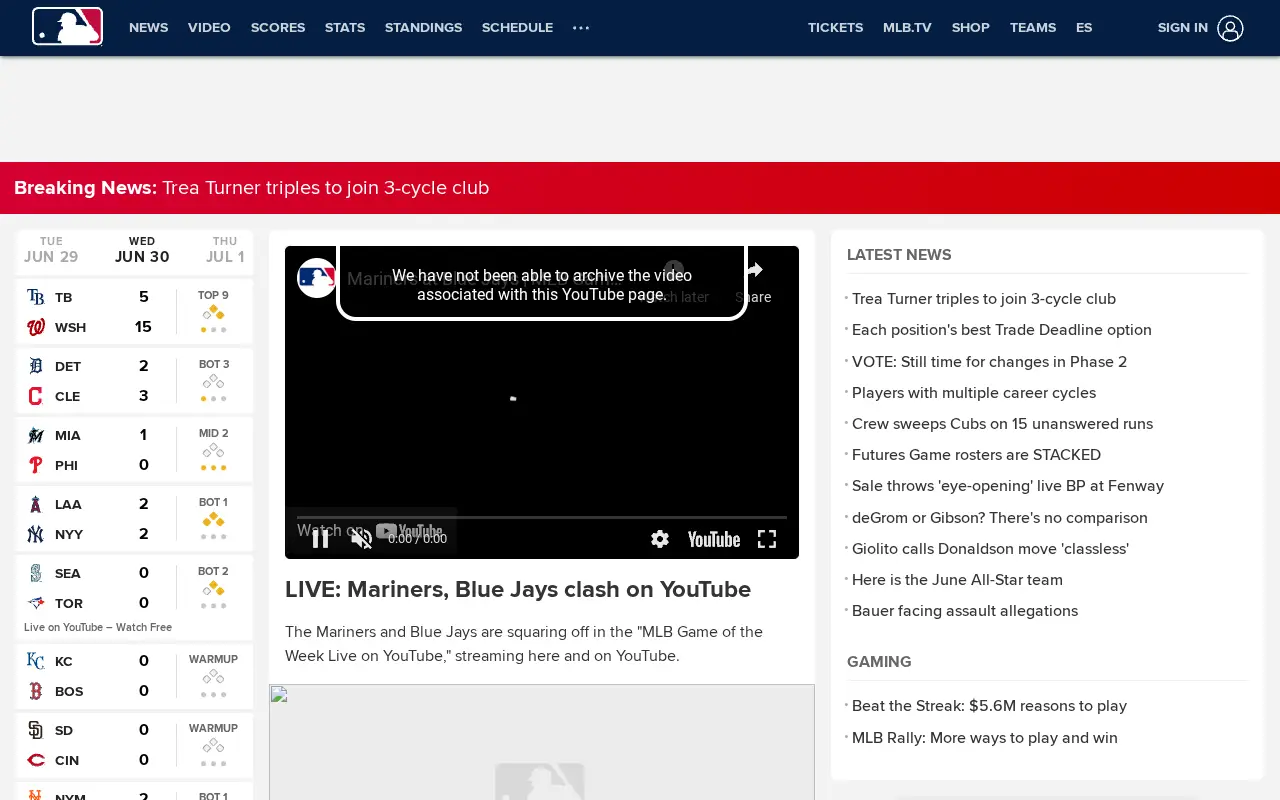The image size is (1280, 800).
Task: Go to the Standings page
Action: pos(423,28)
